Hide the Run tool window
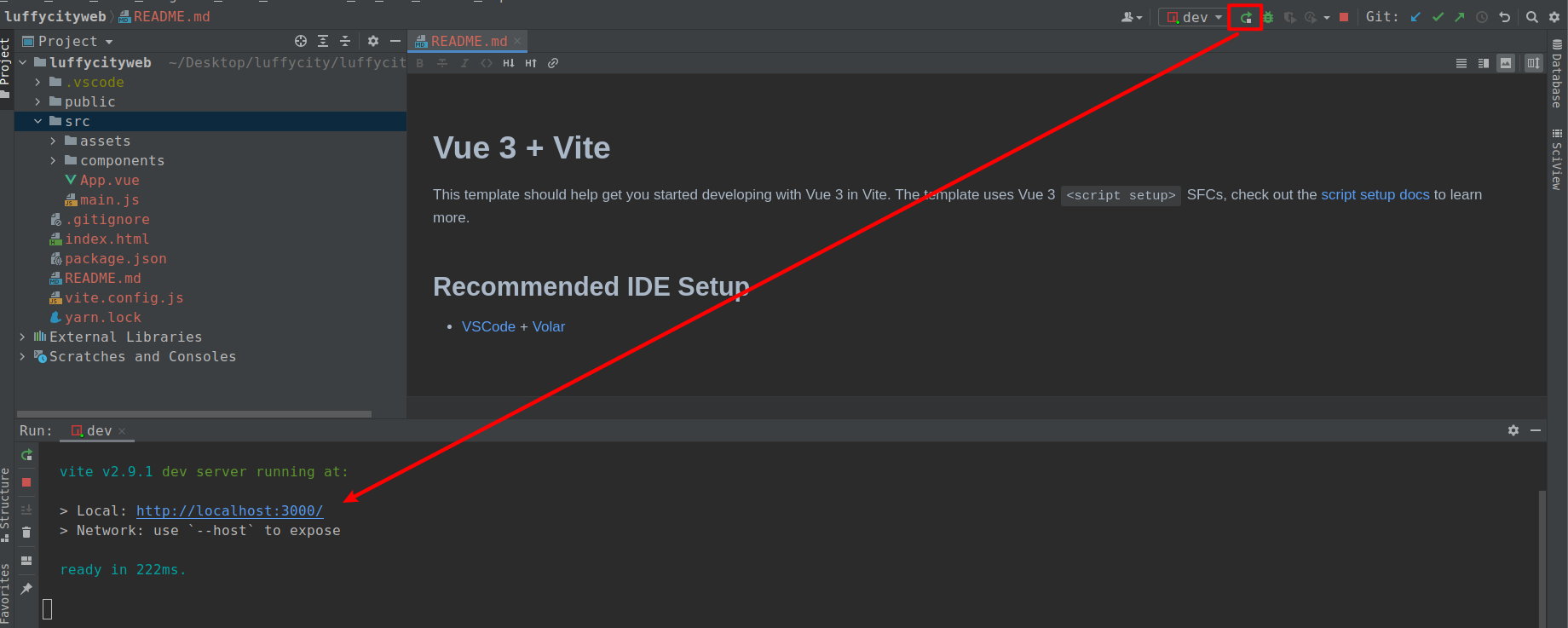Image resolution: width=1568 pixels, height=628 pixels. (x=1536, y=430)
